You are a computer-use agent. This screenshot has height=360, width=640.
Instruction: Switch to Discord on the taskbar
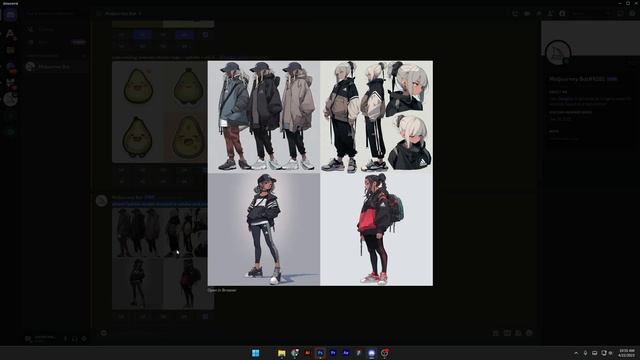point(371,353)
